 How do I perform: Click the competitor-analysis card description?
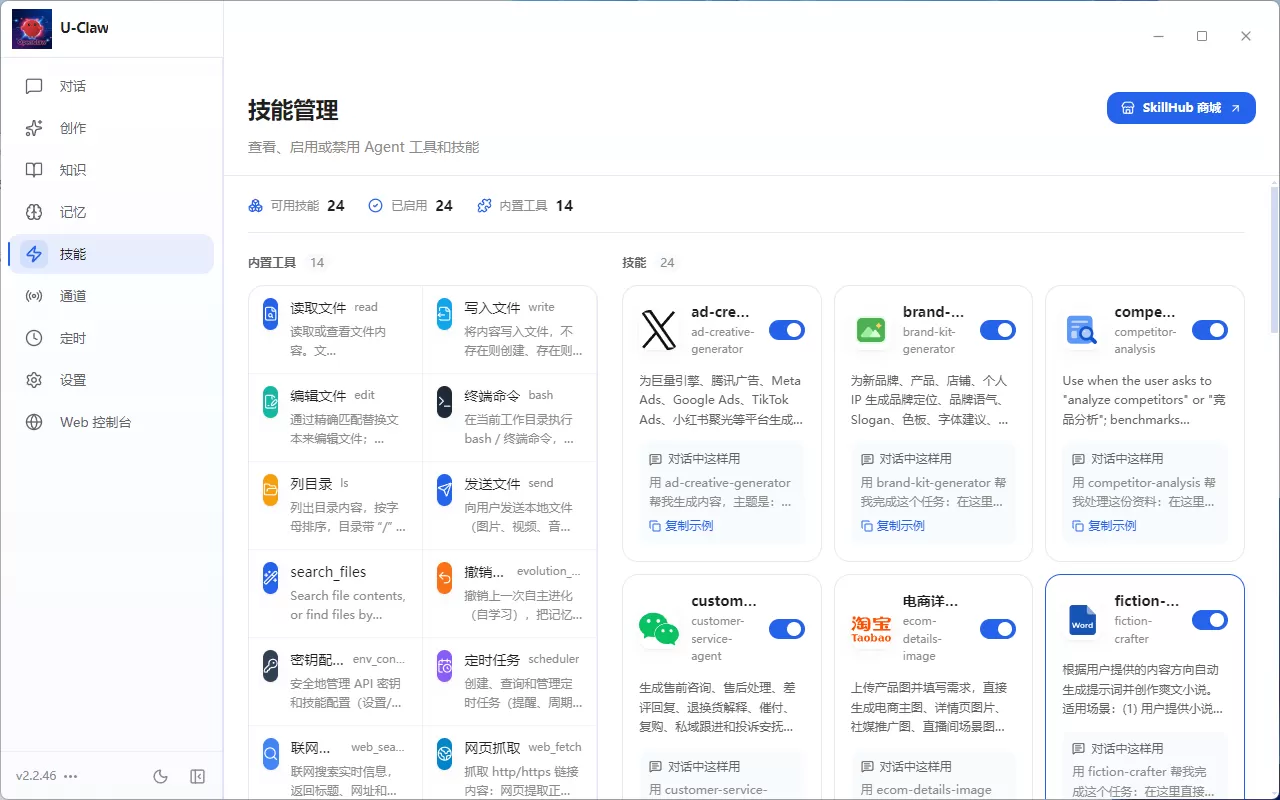1145,400
